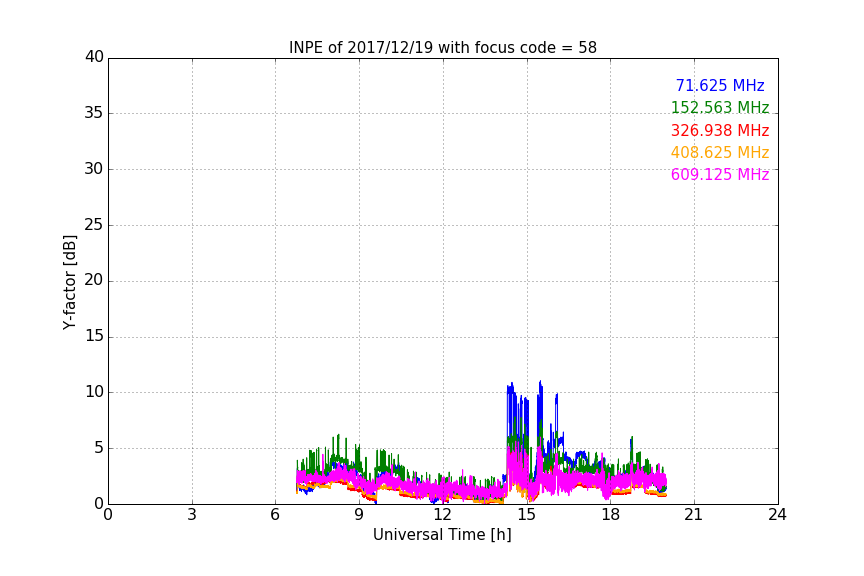Viewport: 864px width, 576px height.
Task: Click the x-axis tick value 18
Action: pos(611,515)
